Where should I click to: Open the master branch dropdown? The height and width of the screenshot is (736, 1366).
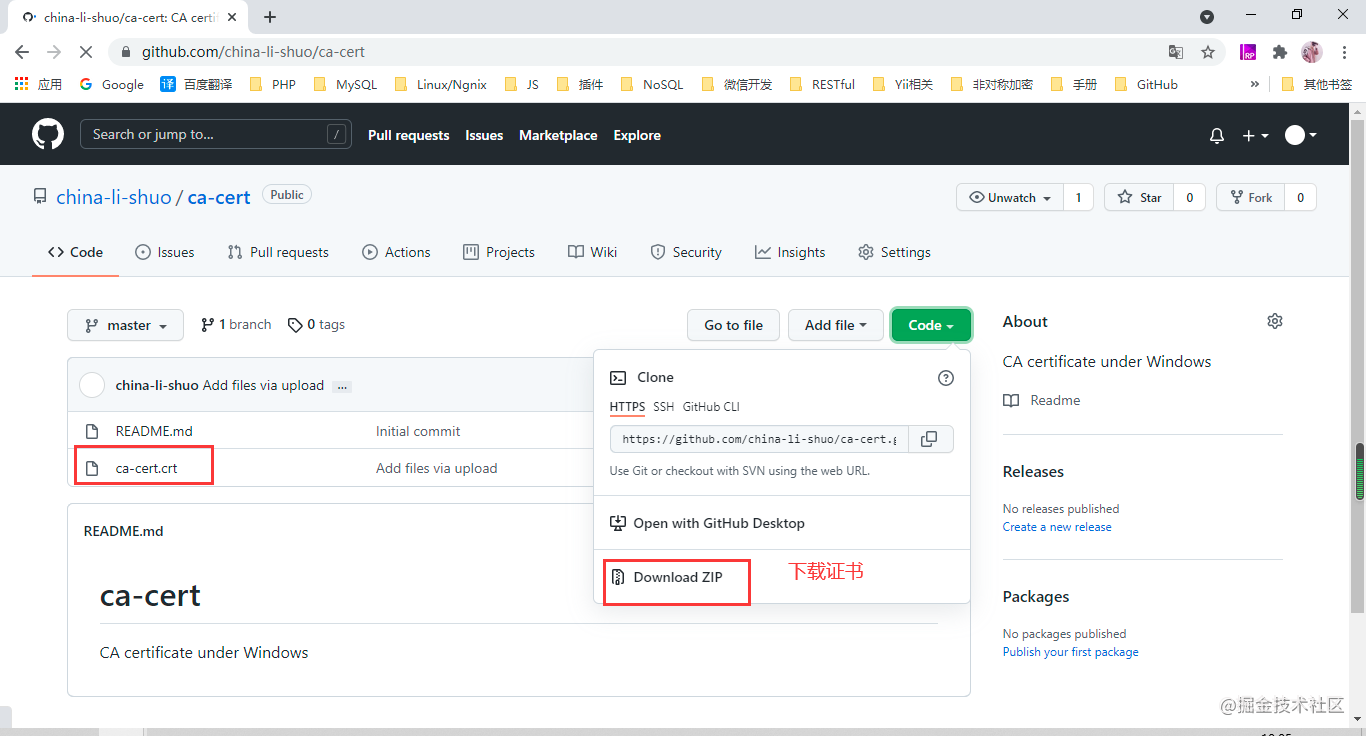(x=125, y=324)
